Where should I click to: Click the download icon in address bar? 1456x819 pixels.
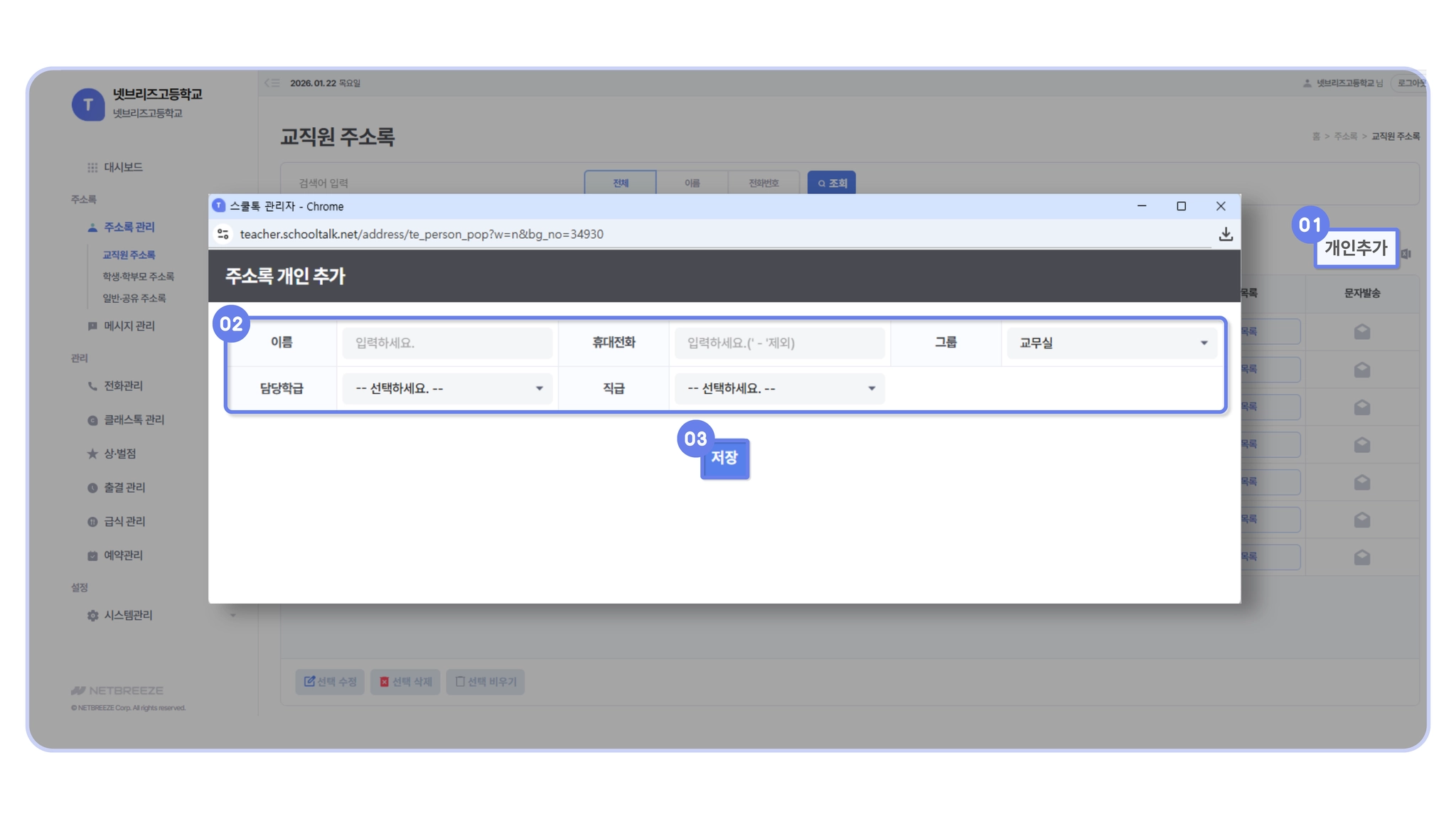click(1225, 235)
